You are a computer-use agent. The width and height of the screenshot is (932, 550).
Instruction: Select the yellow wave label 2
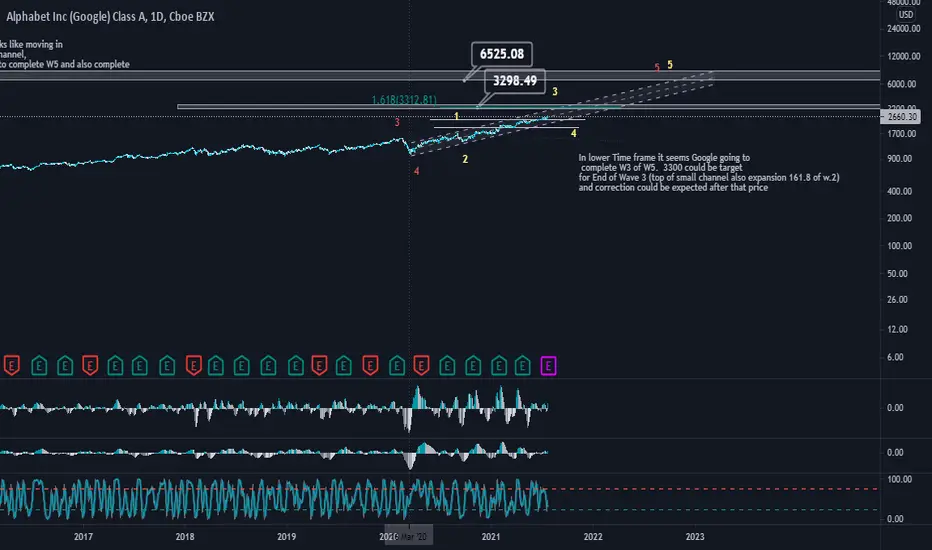coord(465,159)
